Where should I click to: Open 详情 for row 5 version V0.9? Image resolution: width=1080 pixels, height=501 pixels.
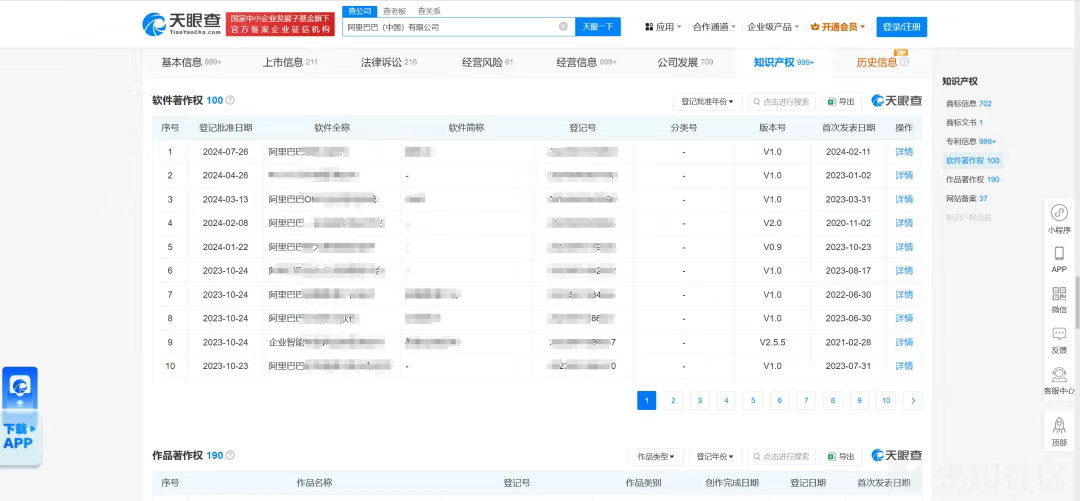[x=904, y=247]
